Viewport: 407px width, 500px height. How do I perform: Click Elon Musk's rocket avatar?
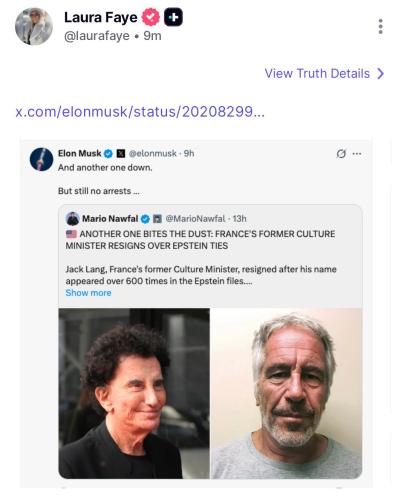click(41, 159)
